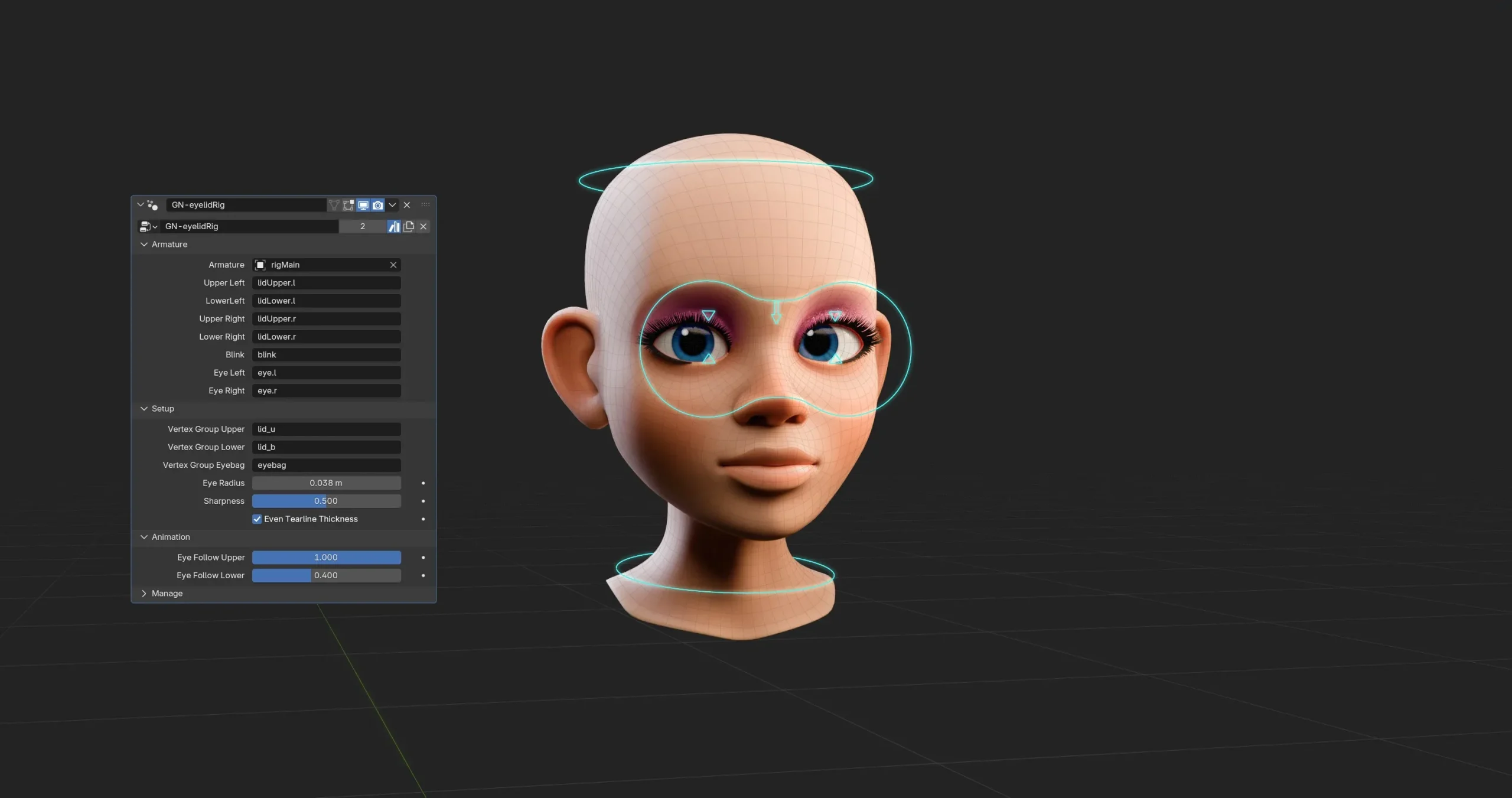Click the animate dot beside Eye Radius
Viewport: 1512px width, 798px height.
point(423,483)
